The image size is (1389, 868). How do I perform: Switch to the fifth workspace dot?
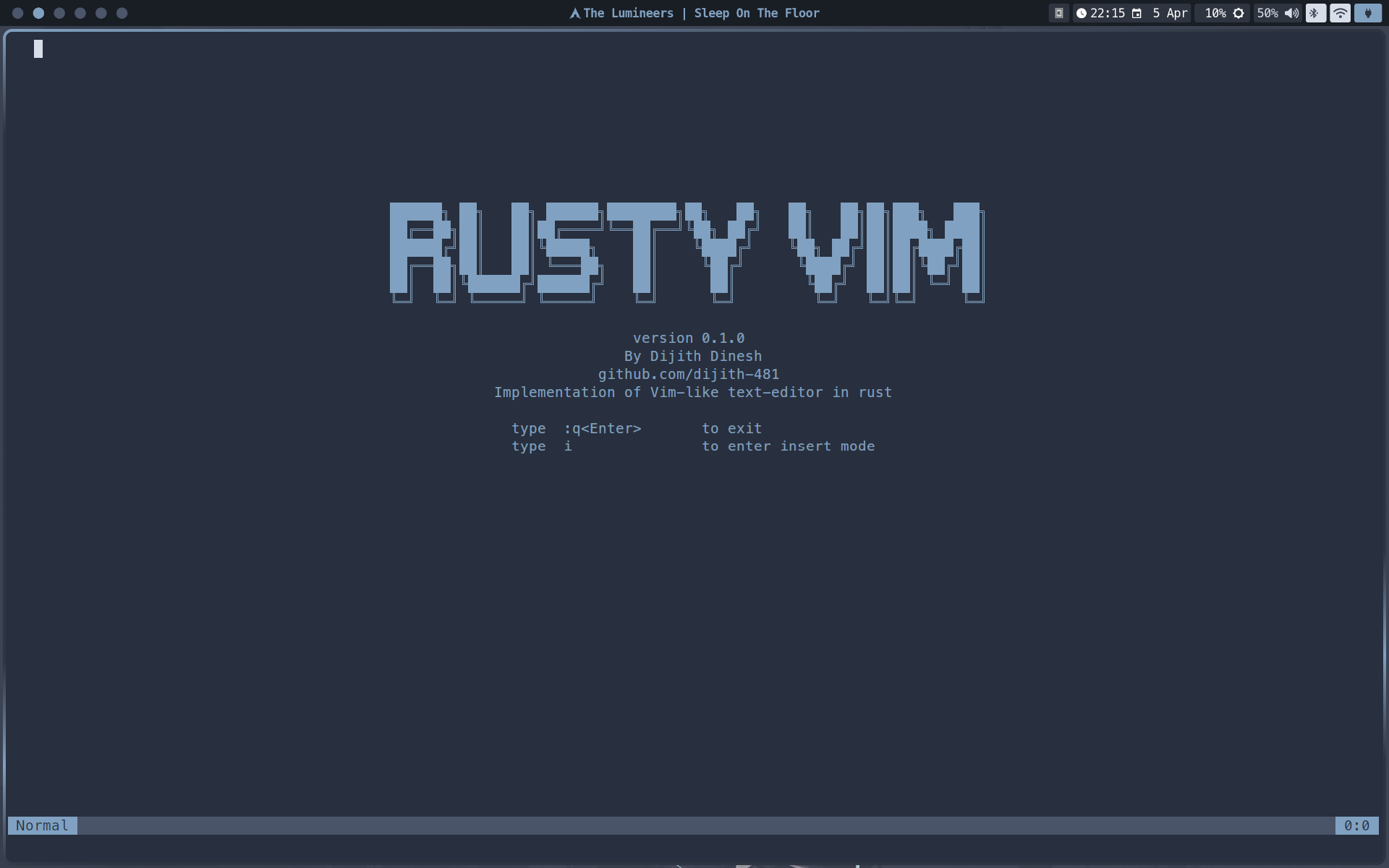101,13
